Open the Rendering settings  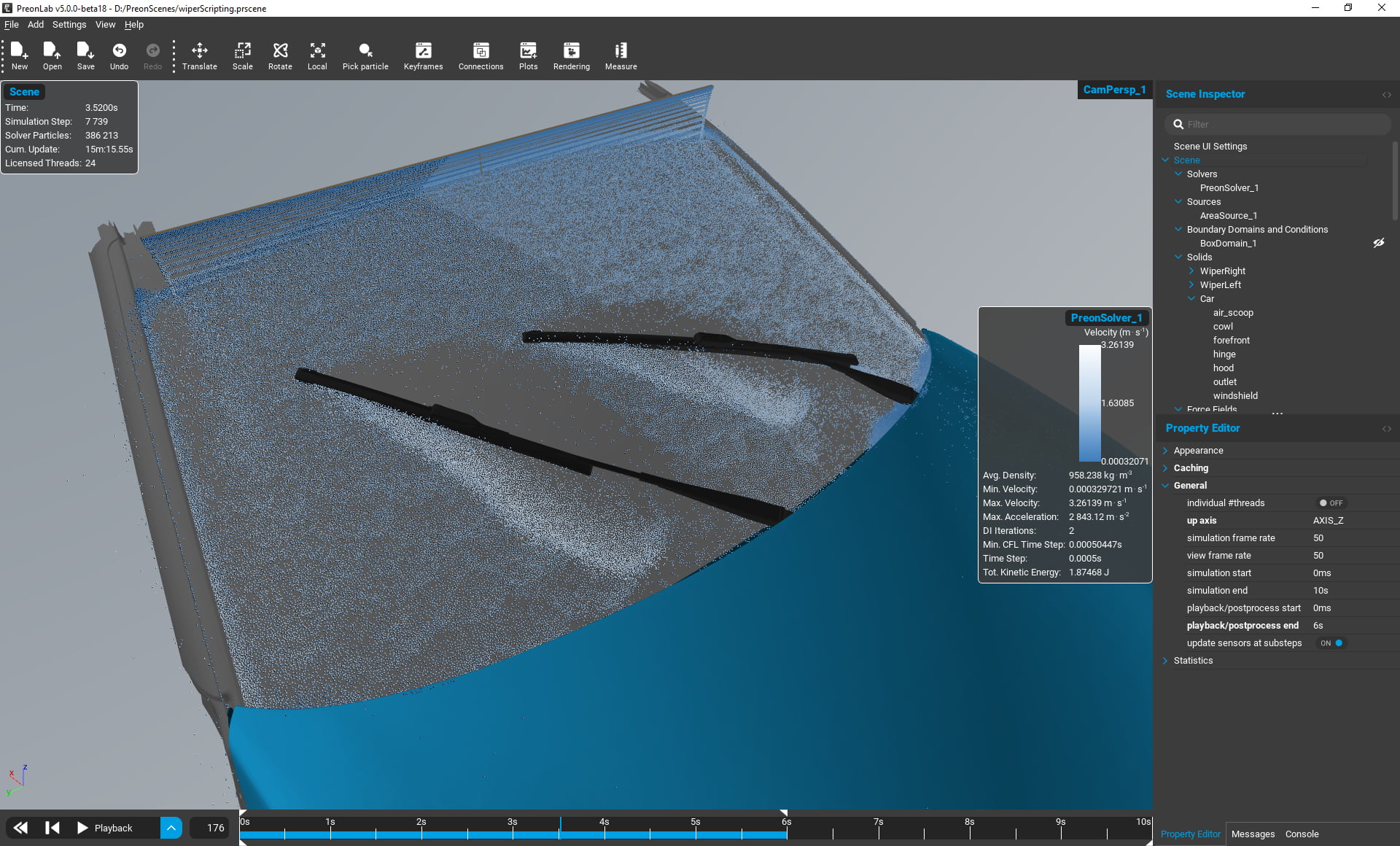[571, 55]
